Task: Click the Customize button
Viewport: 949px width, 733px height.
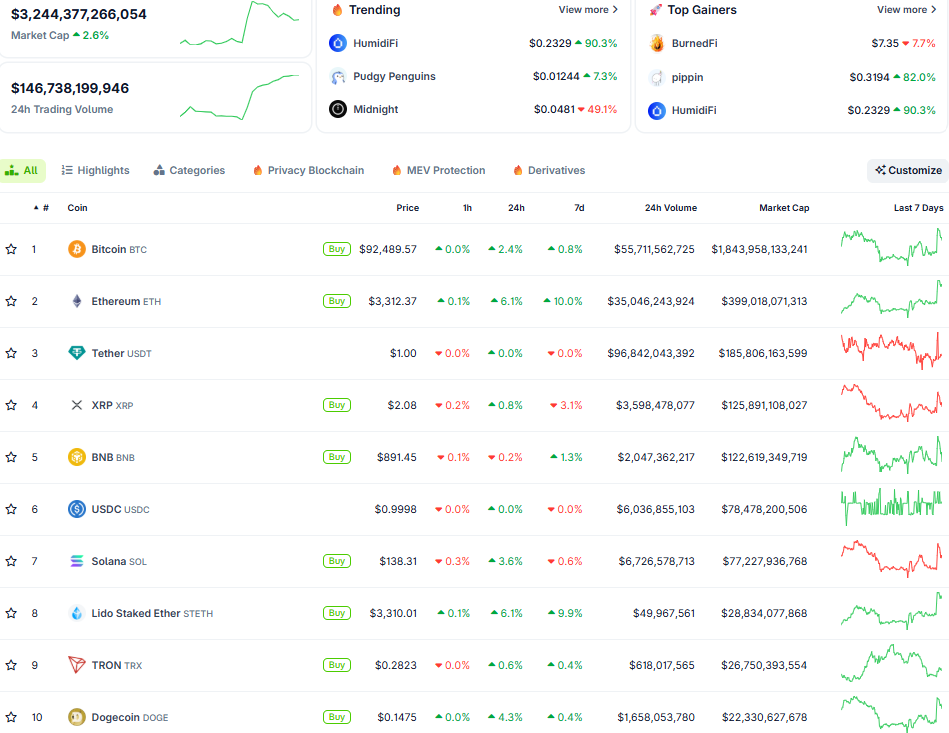Action: pyautogui.click(x=908, y=171)
